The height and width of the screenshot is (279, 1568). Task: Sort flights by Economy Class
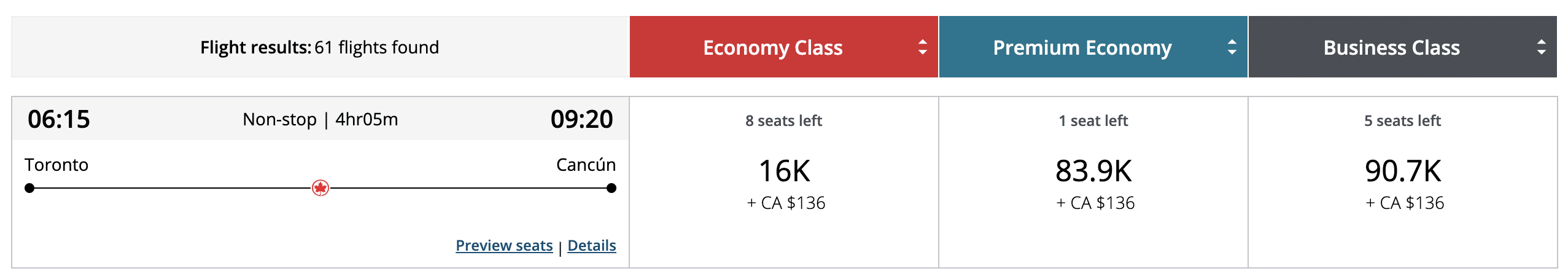[772, 47]
